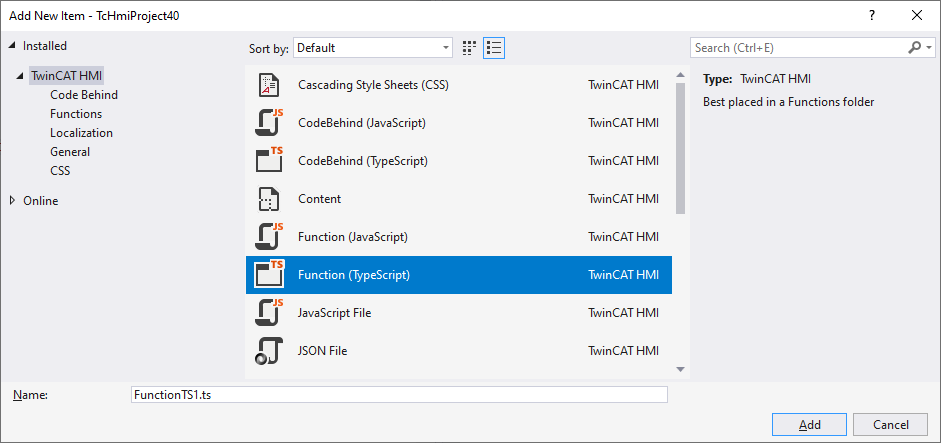Collapse the TwinCAT HMI tree node

22,76
